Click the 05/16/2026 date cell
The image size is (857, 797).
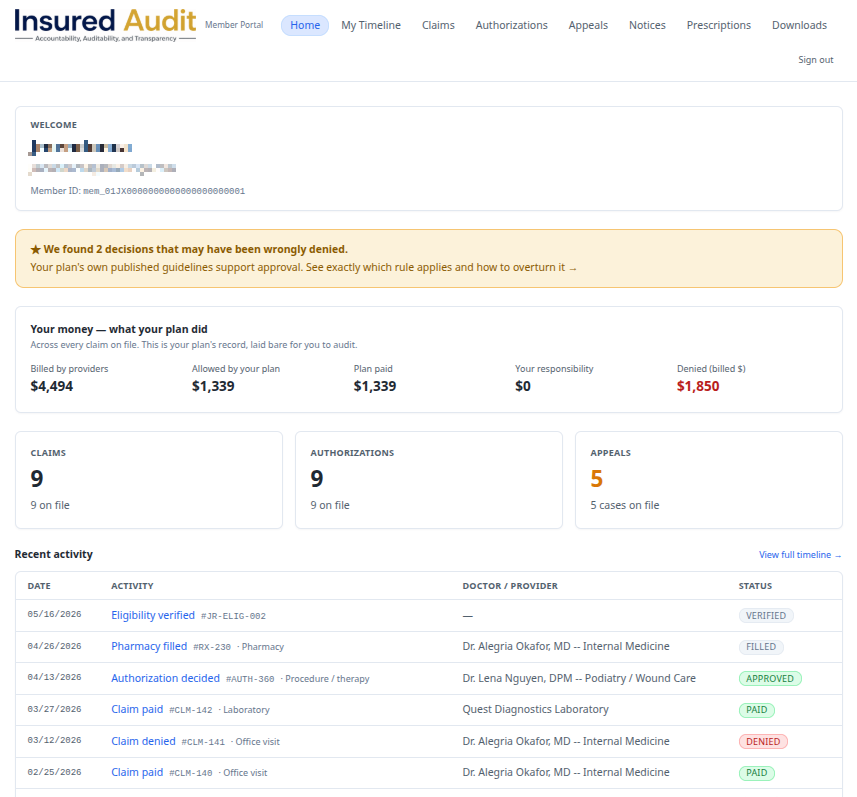(54, 614)
